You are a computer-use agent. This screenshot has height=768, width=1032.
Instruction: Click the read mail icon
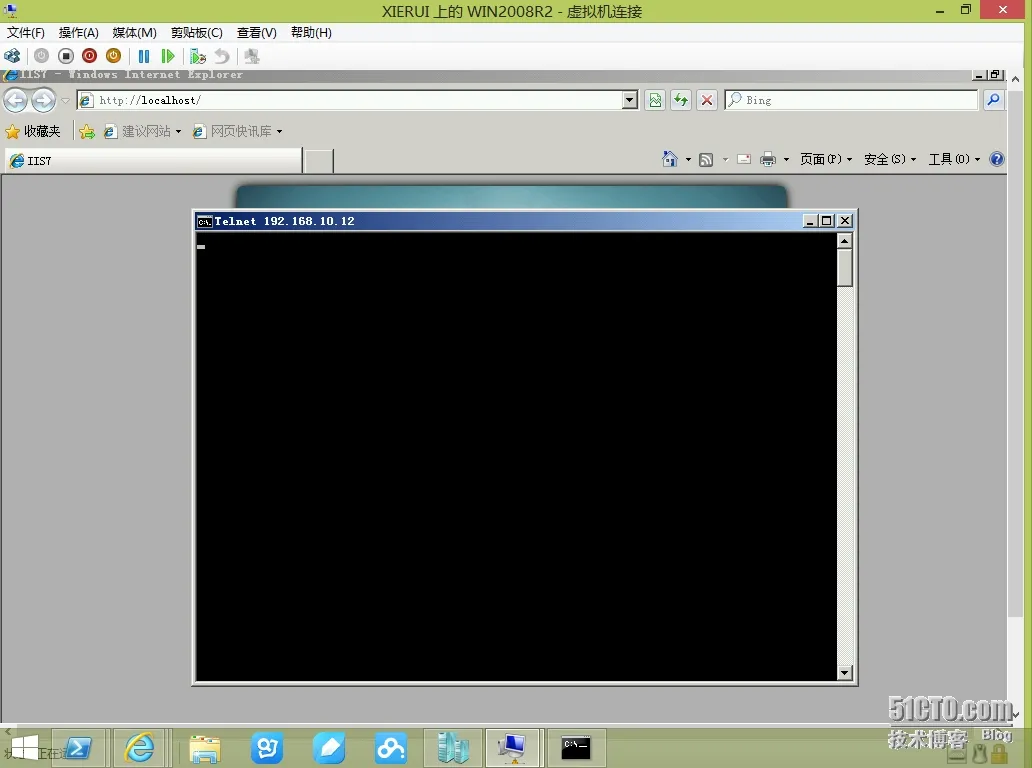(x=744, y=159)
